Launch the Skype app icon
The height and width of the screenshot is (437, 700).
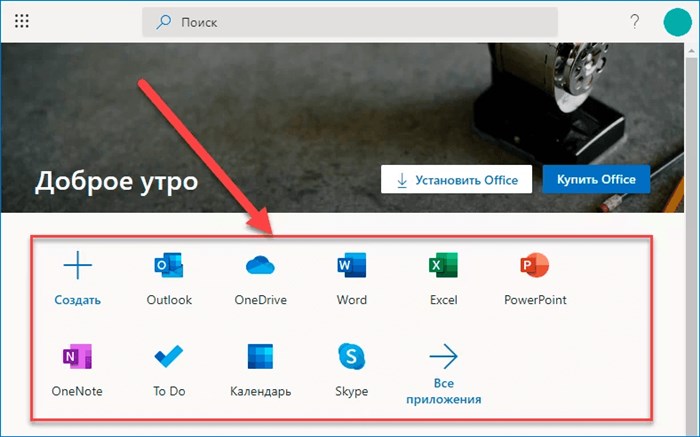tap(352, 356)
